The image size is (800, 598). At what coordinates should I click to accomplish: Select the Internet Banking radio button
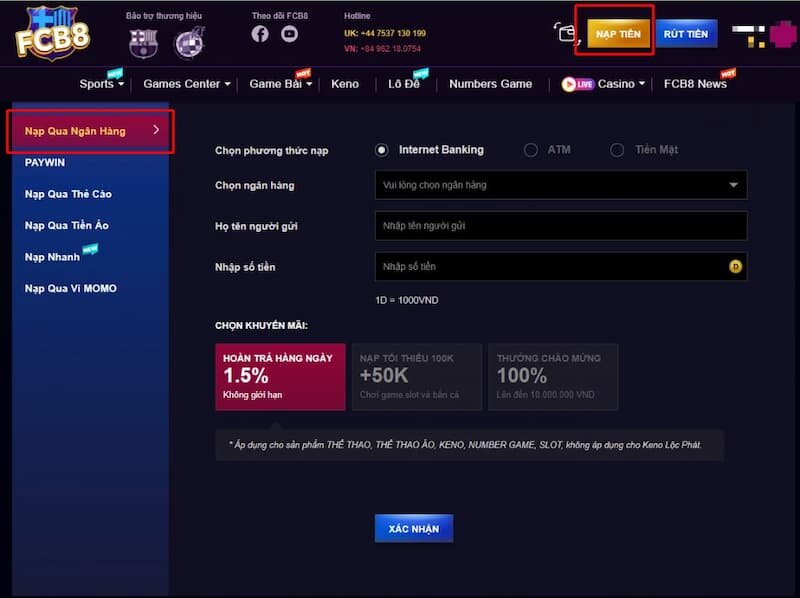[x=382, y=150]
